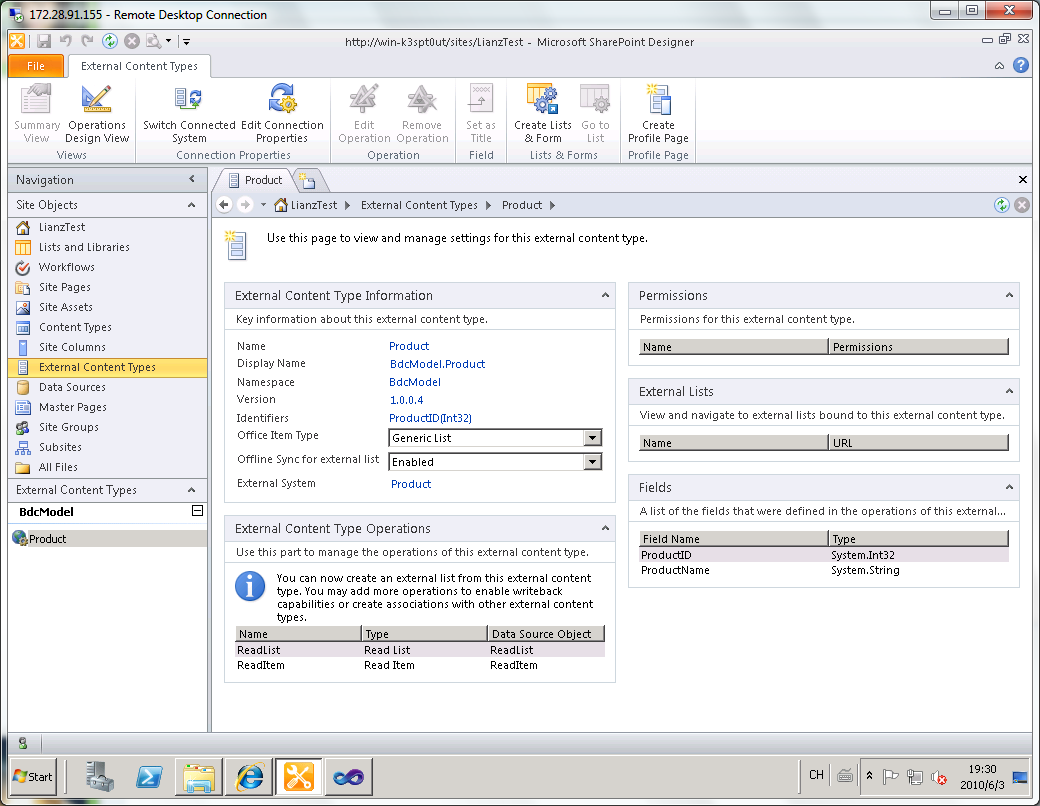Screen dimensions: 1040x806
Task: Click External Content Types in breadcrumb
Action: point(419,205)
